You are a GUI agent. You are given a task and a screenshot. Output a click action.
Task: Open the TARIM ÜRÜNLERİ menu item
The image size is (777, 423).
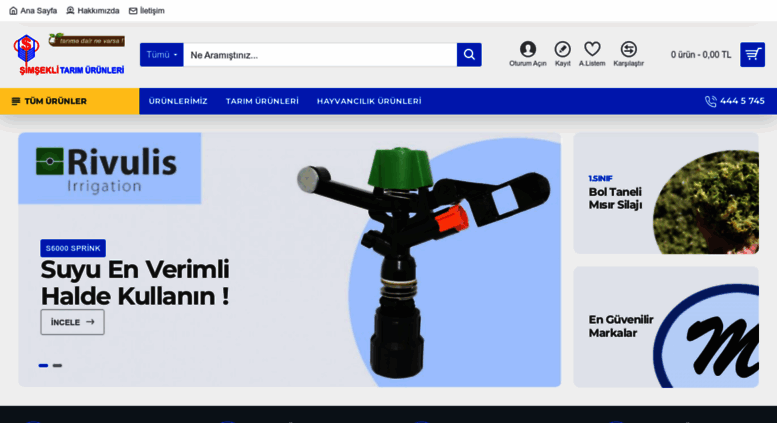(x=262, y=101)
